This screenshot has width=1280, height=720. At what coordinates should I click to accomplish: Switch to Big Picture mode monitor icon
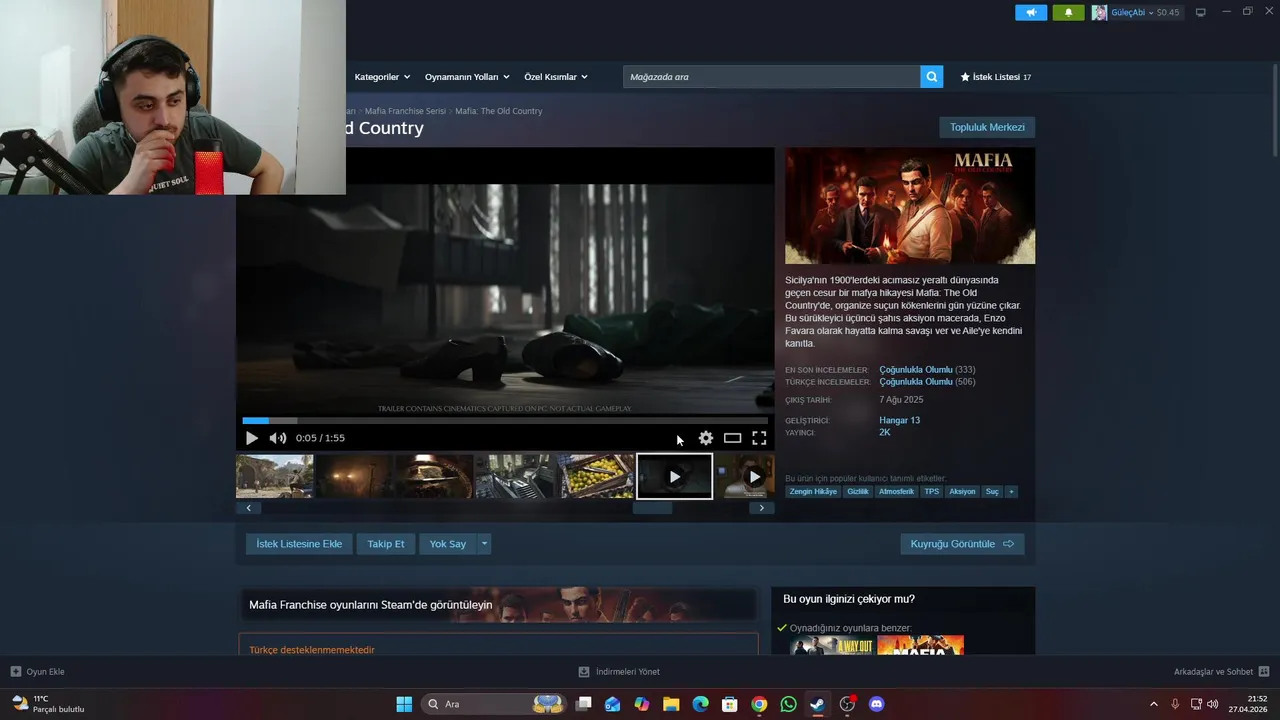1201,12
